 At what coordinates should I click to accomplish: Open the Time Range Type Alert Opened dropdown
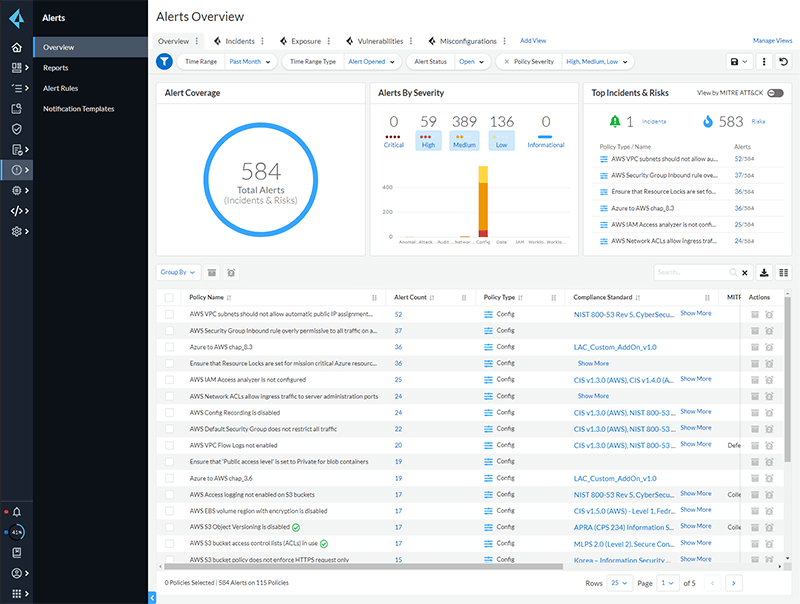click(x=371, y=62)
